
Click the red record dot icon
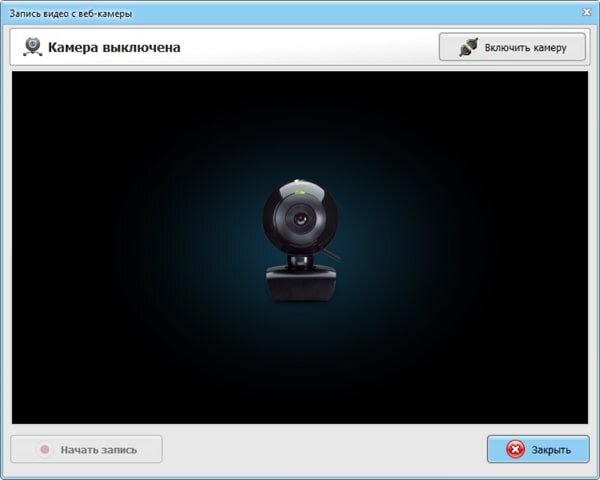[x=45, y=449]
